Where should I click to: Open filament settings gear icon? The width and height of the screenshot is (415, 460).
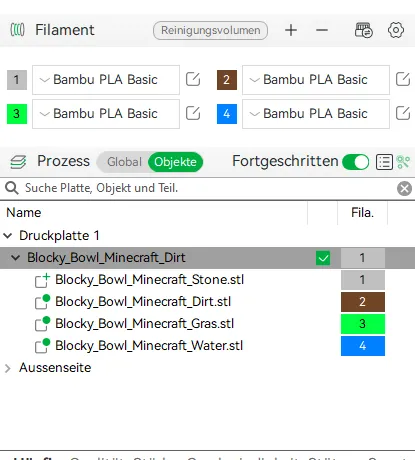point(396,30)
